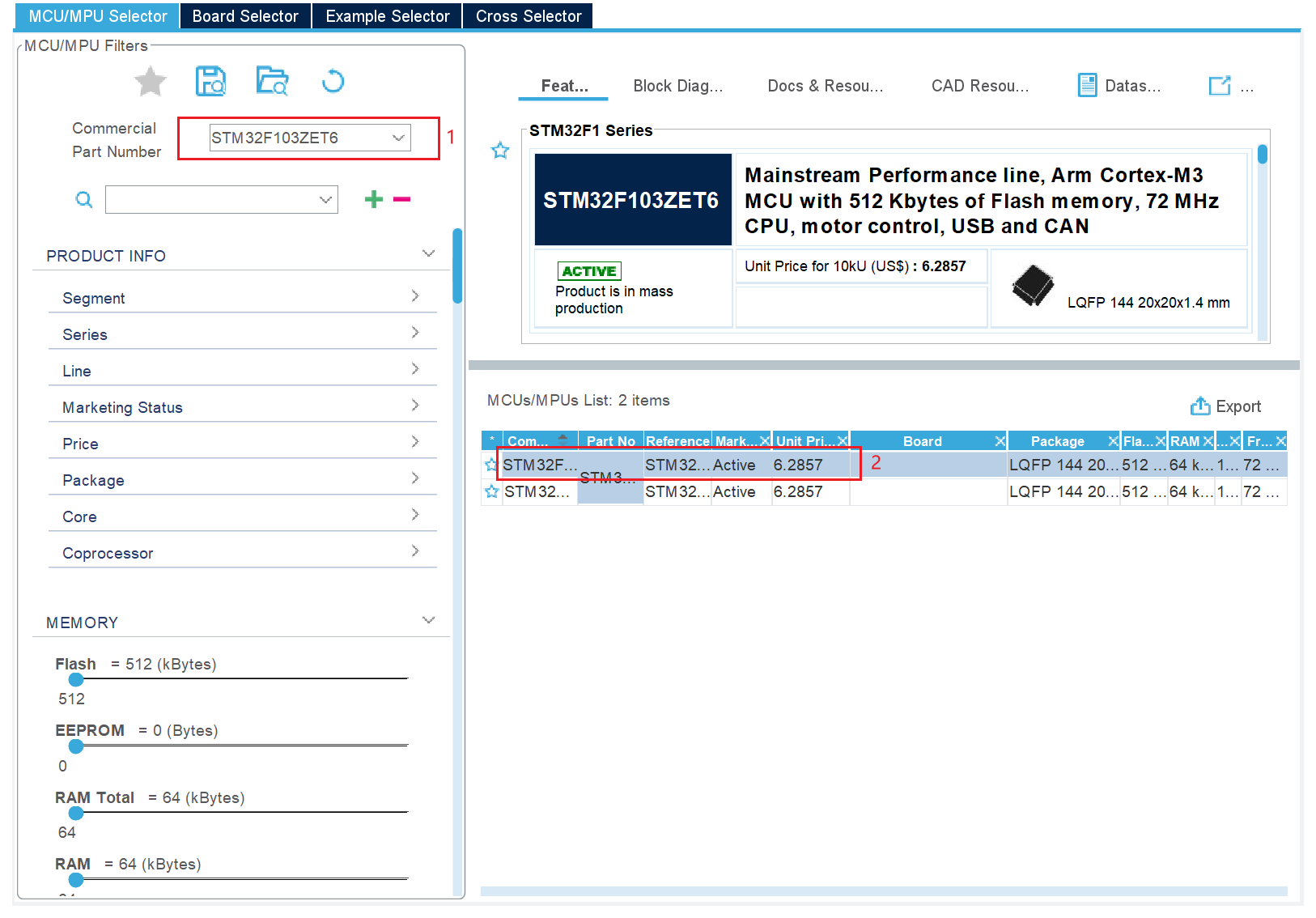
Task: Click the MCU list horizontal scrollbar
Action: click(x=884, y=891)
